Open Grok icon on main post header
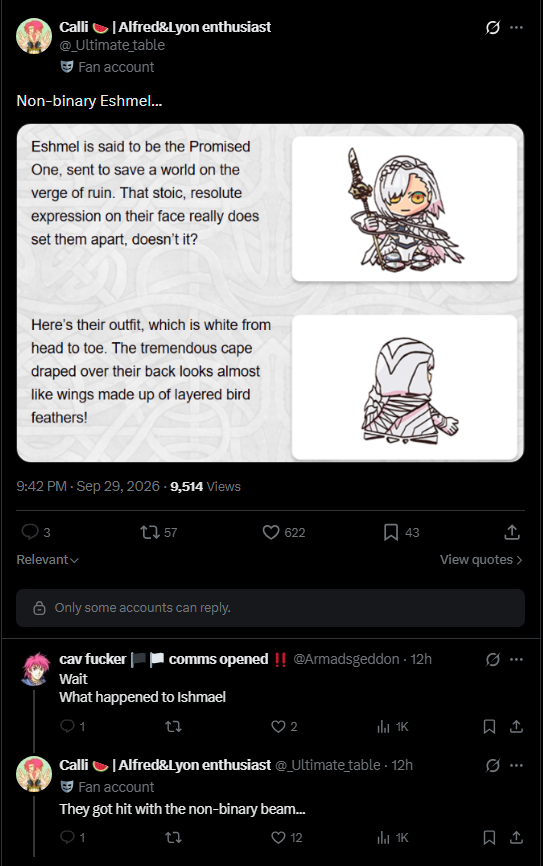This screenshot has height=866, width=543. [x=493, y=27]
